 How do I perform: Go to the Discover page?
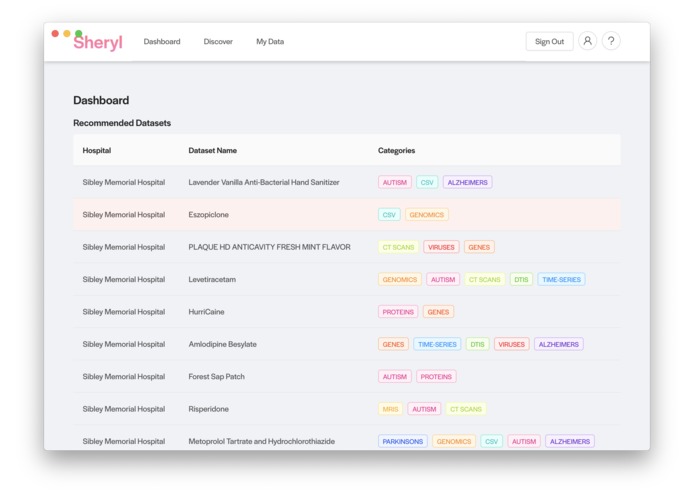click(x=218, y=41)
